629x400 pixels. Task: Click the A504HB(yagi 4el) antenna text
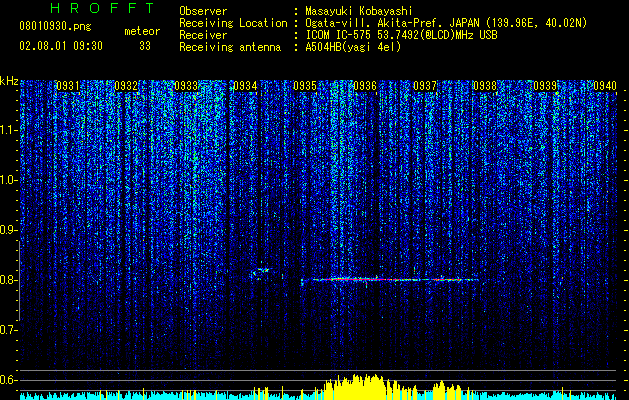353,47
